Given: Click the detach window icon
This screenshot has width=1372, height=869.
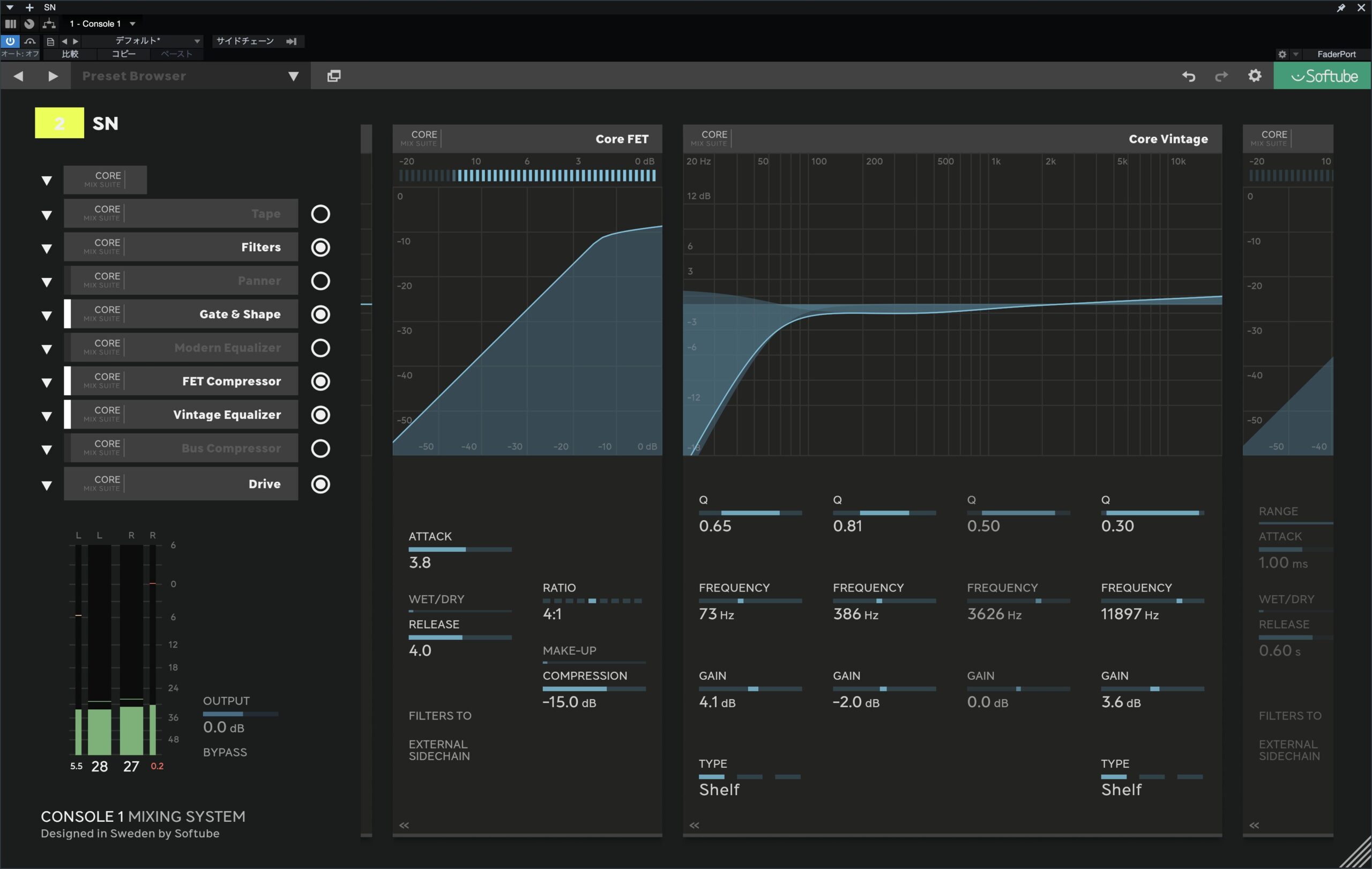Looking at the screenshot, I should pos(334,76).
